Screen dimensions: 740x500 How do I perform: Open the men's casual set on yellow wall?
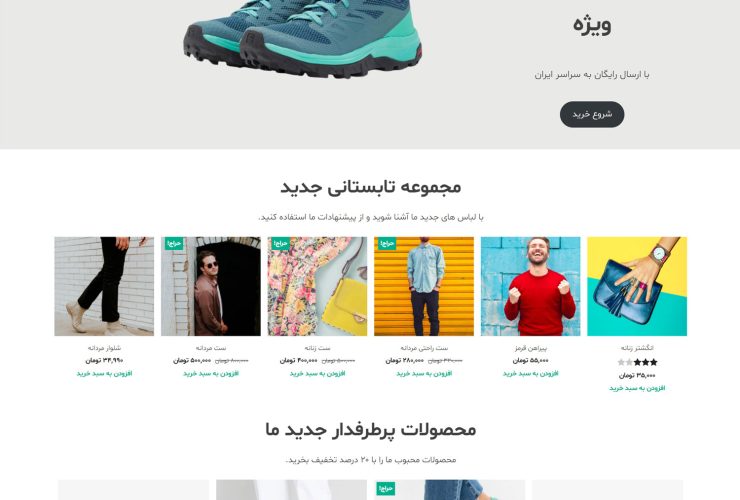tap(424, 286)
